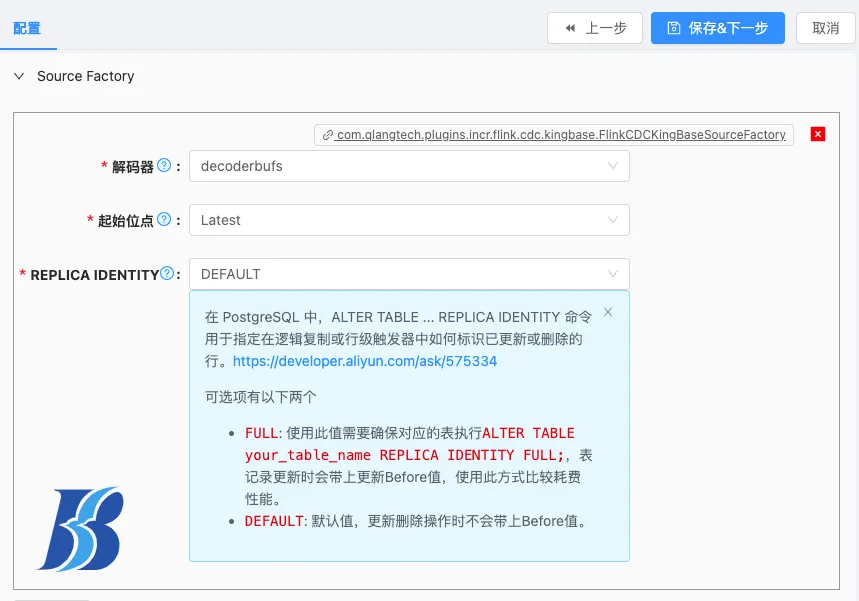The width and height of the screenshot is (859, 601).
Task: Open help icon next to 起始位点
Action: pyautogui.click(x=164, y=219)
